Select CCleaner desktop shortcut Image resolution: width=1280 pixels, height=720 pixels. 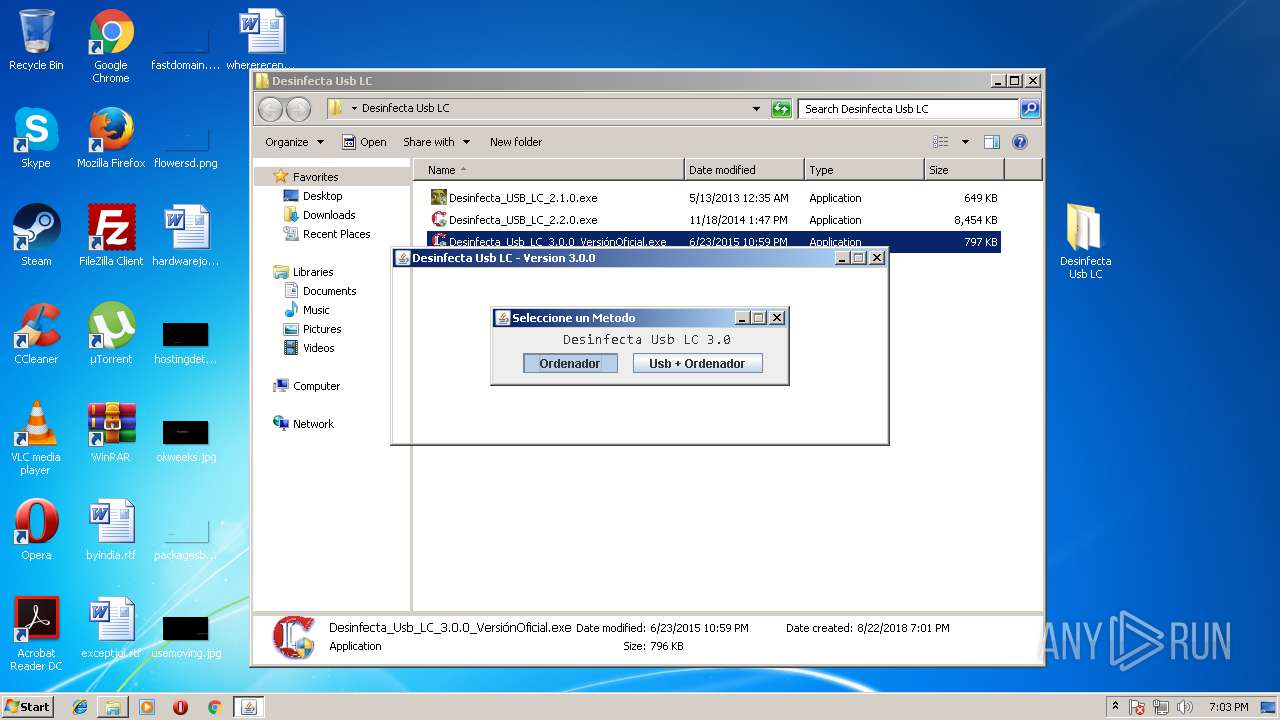coord(36,334)
